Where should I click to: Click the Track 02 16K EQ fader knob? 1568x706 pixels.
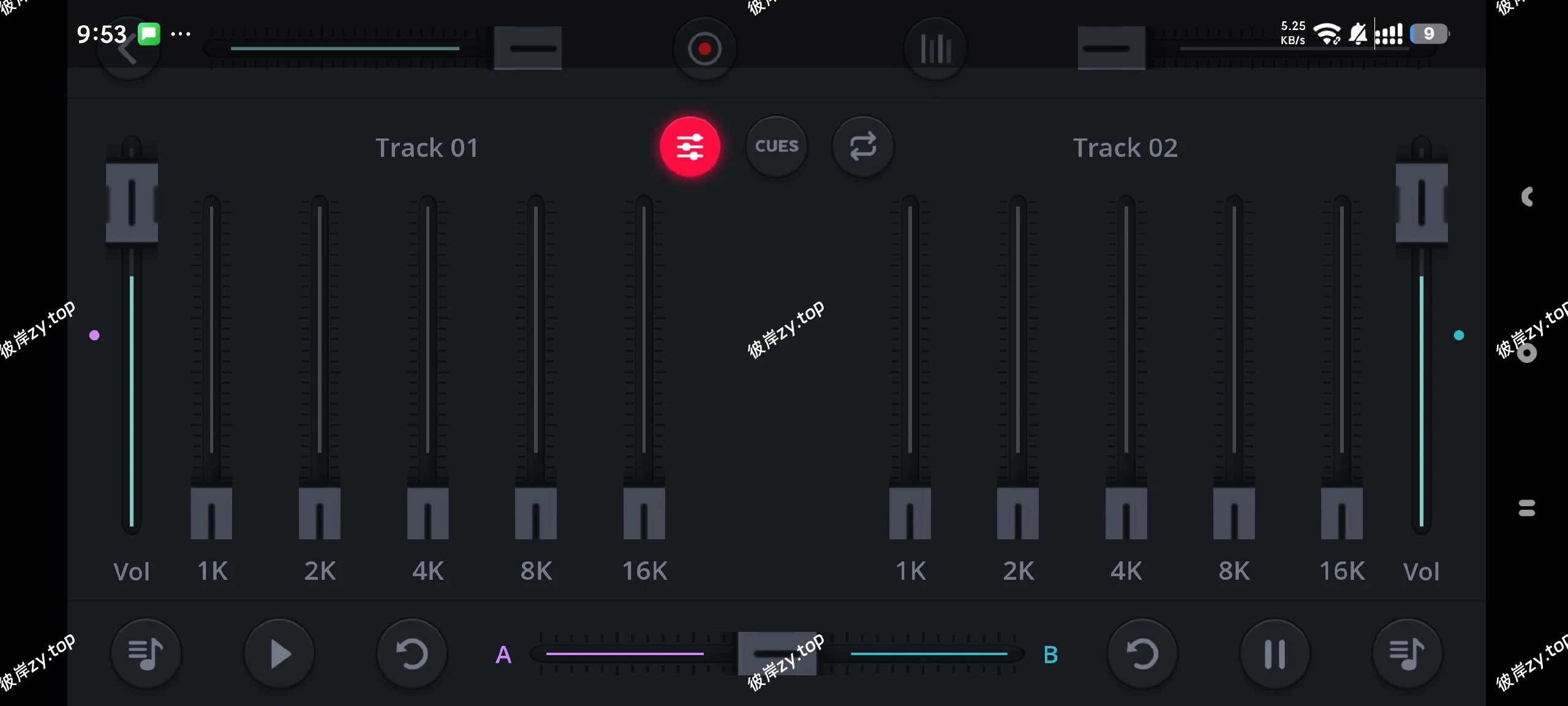1341,513
